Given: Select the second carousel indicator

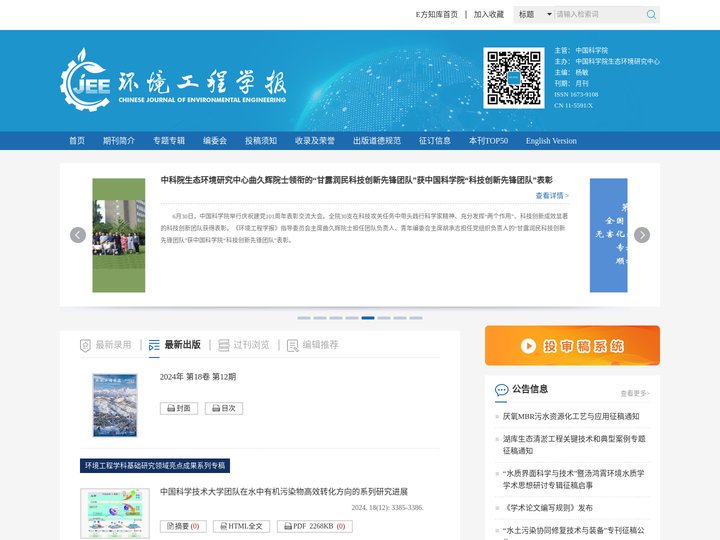Looking at the screenshot, I should click(320, 318).
